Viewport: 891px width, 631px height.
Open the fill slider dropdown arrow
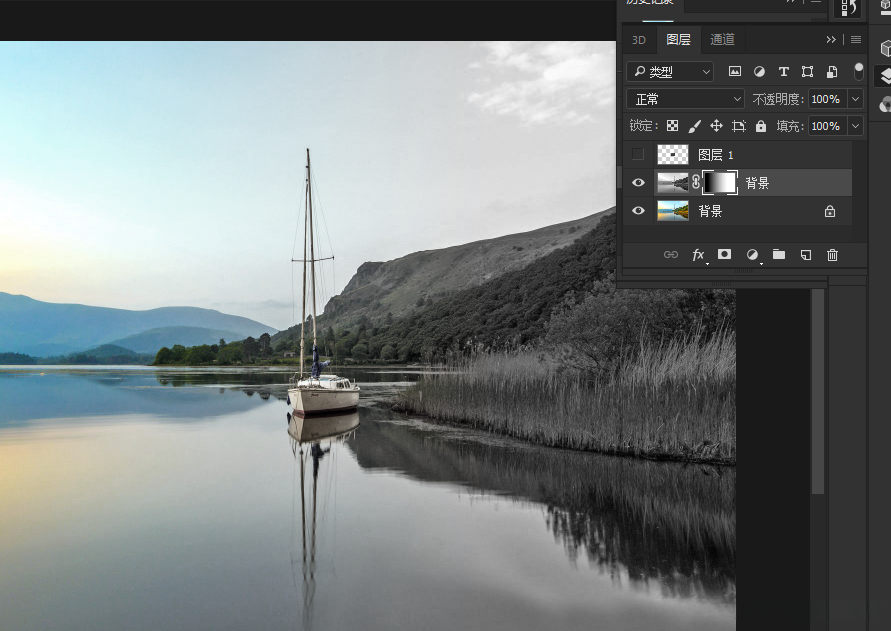(x=855, y=126)
